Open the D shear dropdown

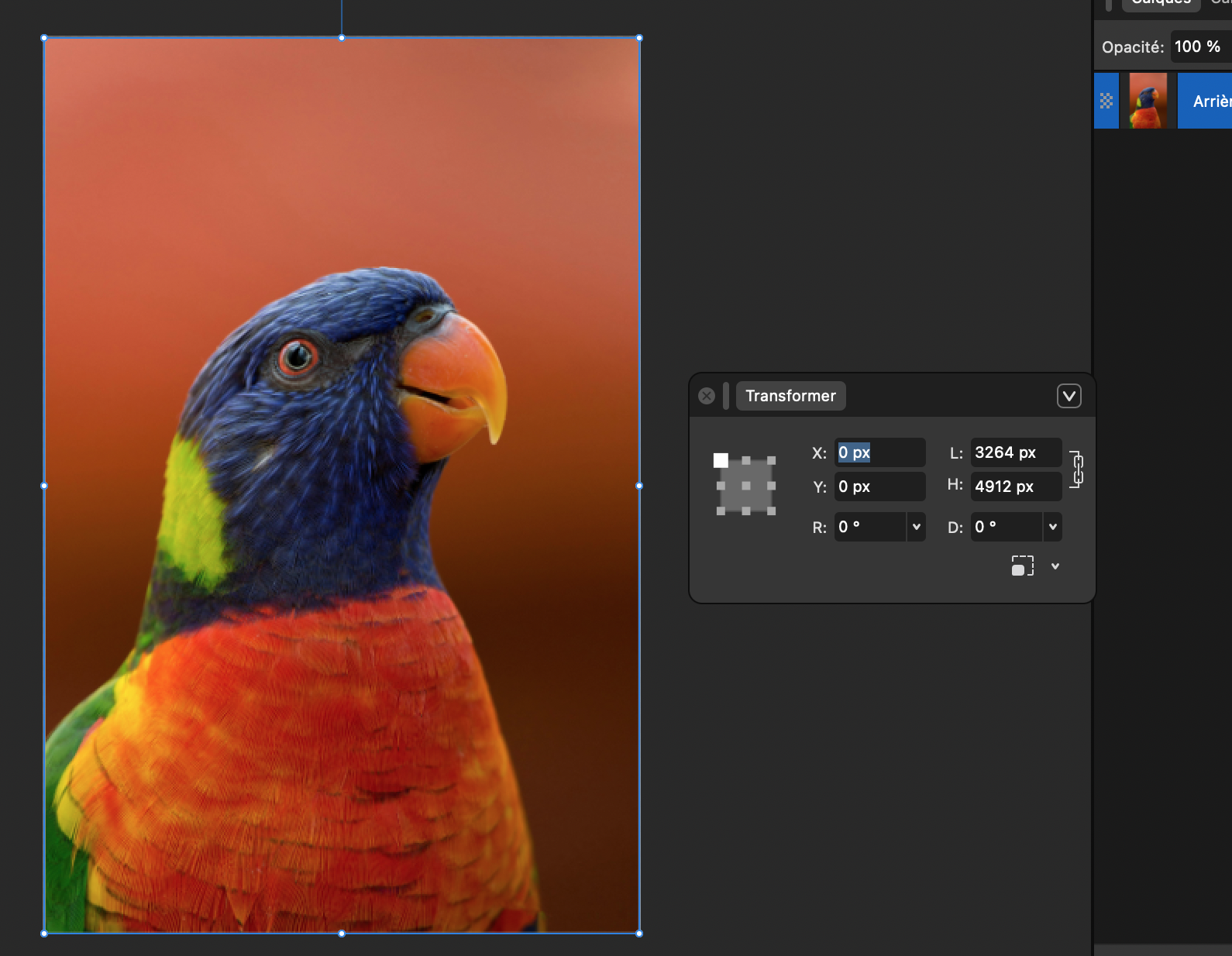1053,527
